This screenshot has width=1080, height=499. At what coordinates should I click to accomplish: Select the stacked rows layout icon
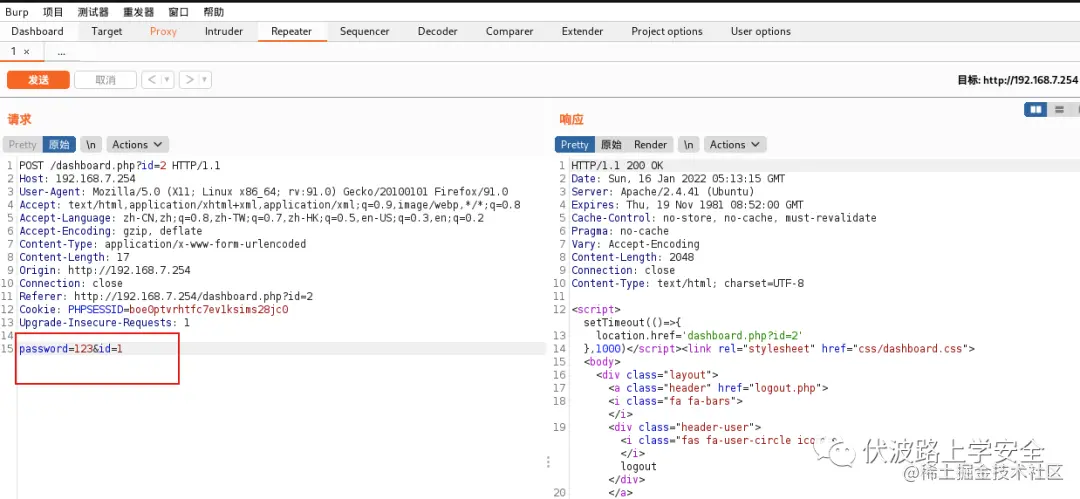(1059, 110)
